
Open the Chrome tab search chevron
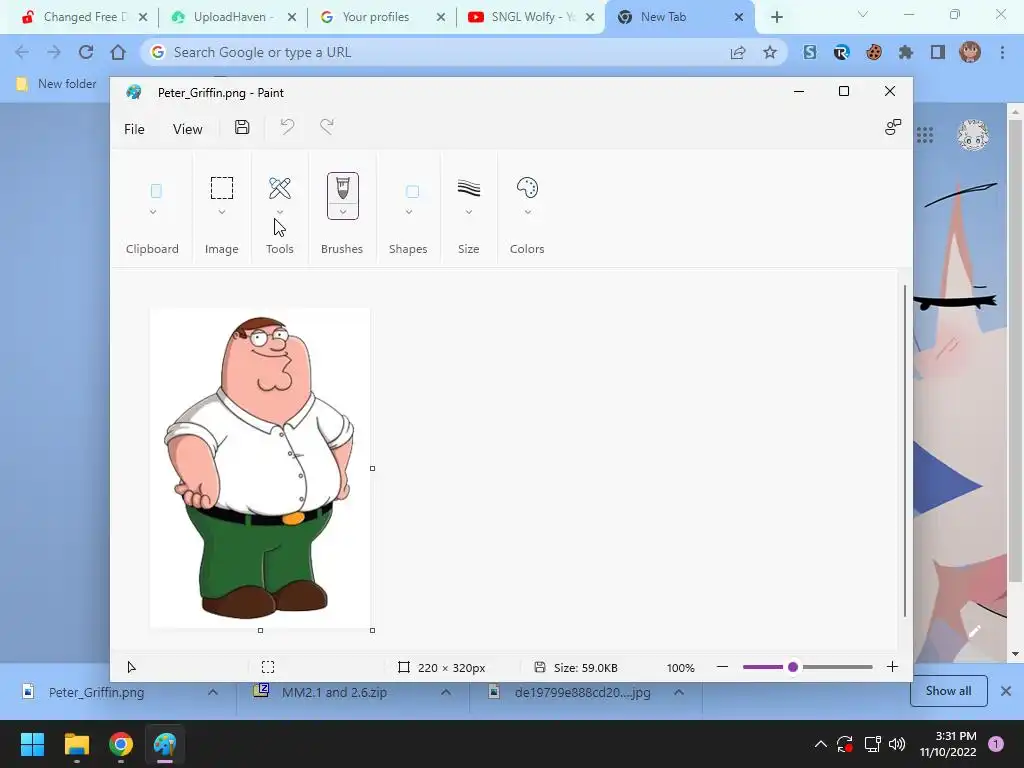point(863,14)
